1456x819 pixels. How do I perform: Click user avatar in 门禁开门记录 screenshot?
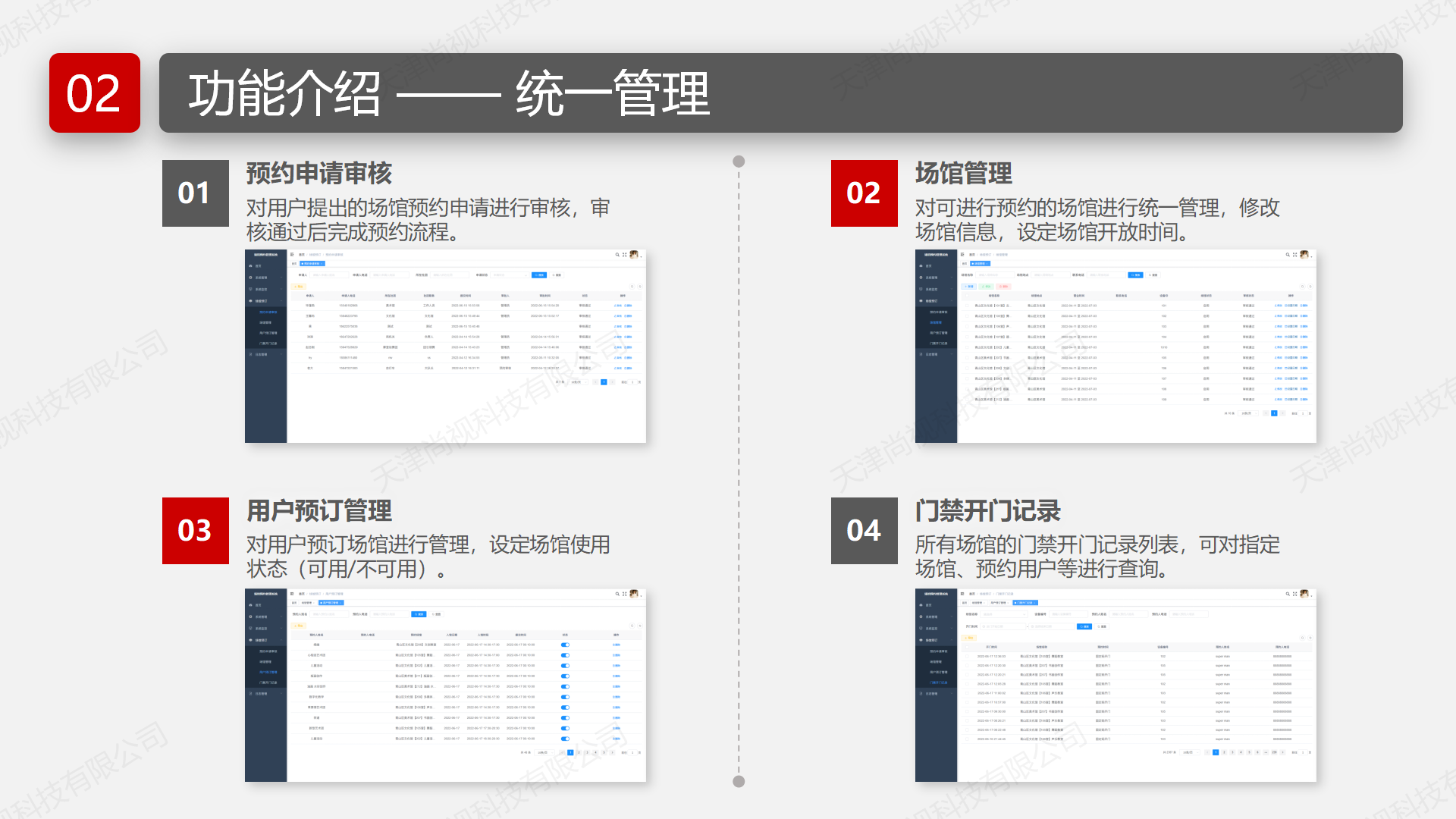point(1304,594)
